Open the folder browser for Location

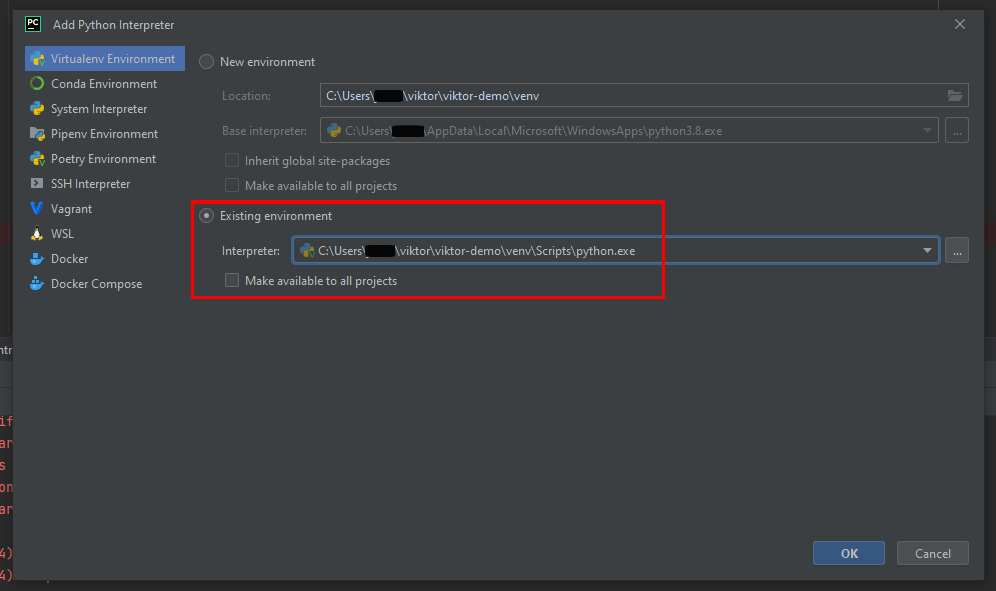pyautogui.click(x=955, y=95)
